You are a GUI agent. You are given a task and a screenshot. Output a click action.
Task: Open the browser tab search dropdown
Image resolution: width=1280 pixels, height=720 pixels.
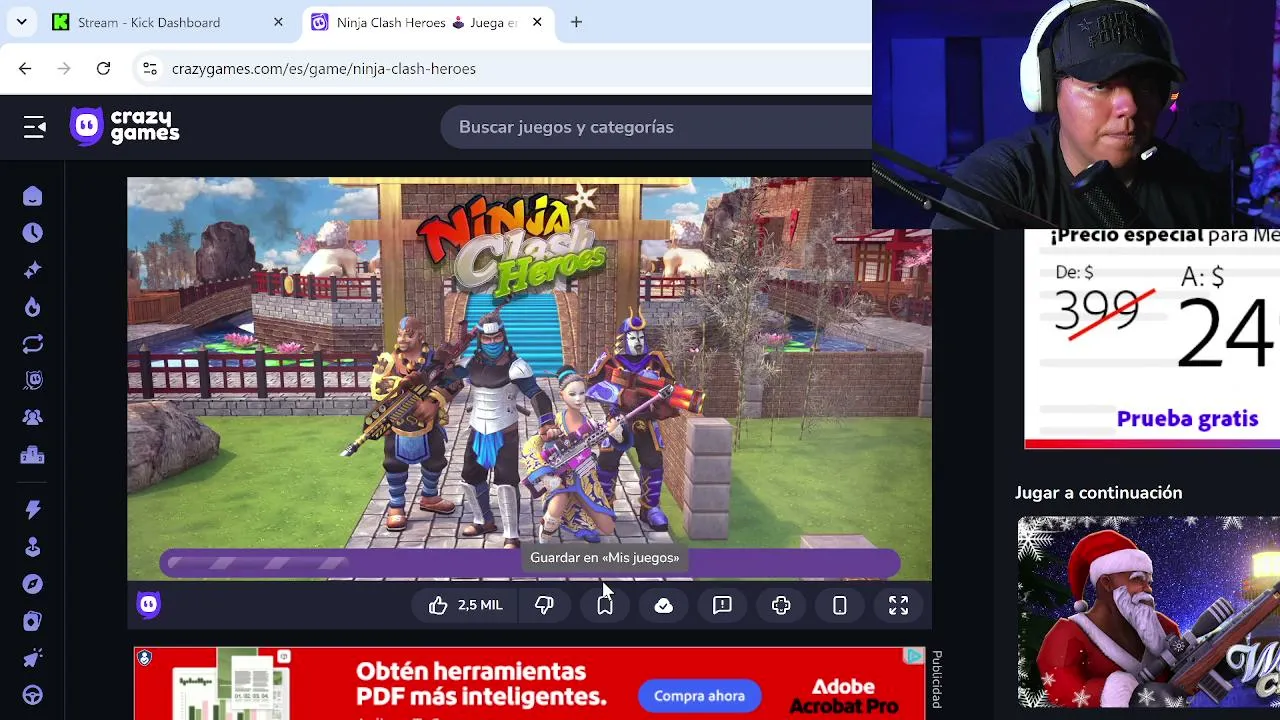coord(21,22)
